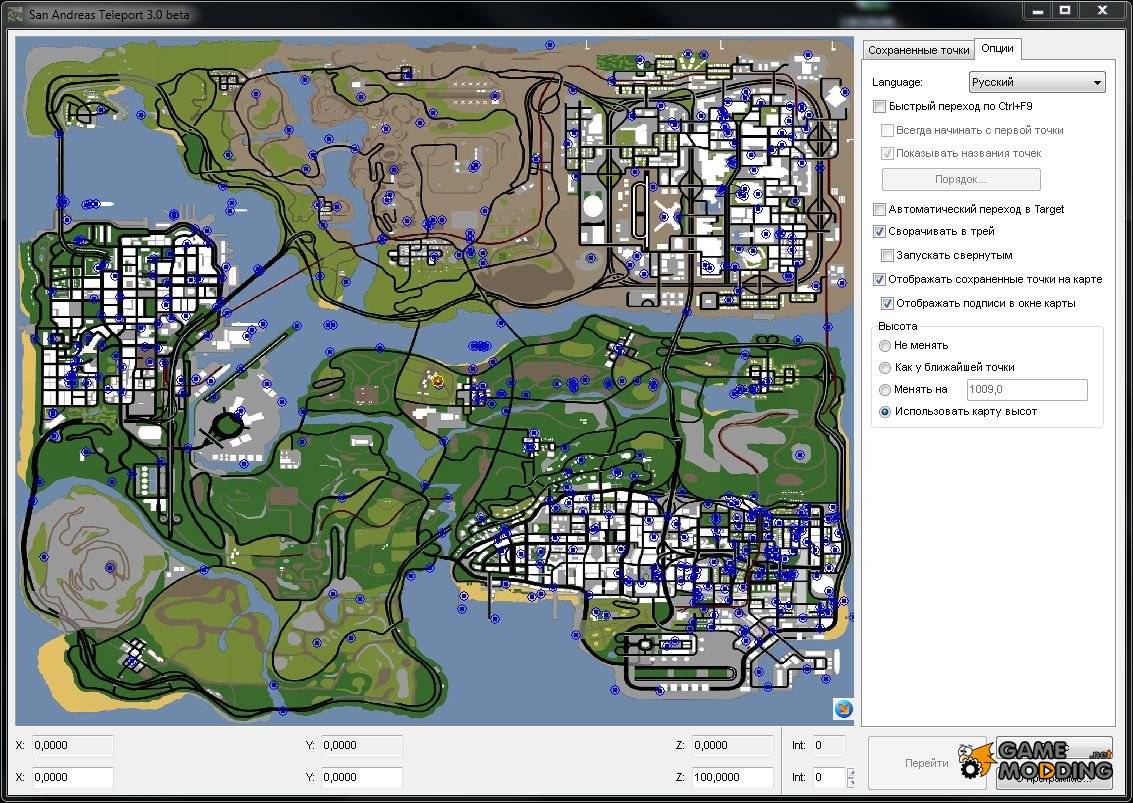This screenshot has height=803, width=1133.
Task: Enable Быстрый переход по Ctrl+F9 checkbox
Action: (x=879, y=107)
